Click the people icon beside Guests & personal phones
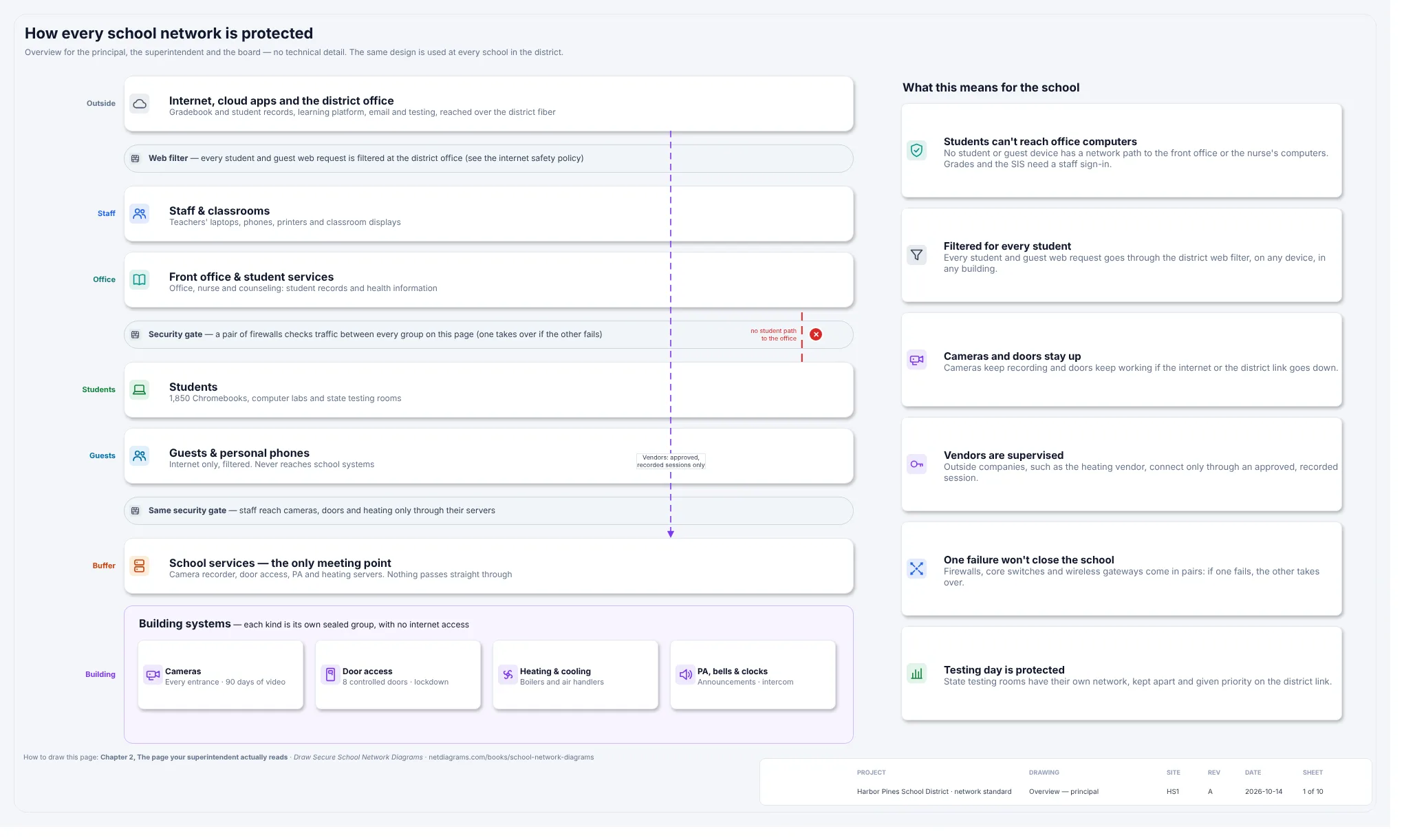The height and width of the screenshot is (840, 1404). coord(140,456)
